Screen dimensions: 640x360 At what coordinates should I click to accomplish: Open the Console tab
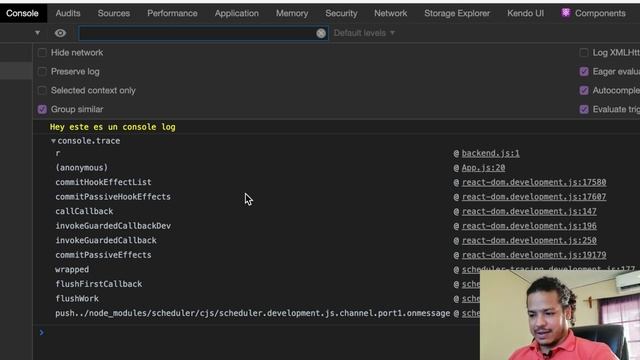[22, 13]
